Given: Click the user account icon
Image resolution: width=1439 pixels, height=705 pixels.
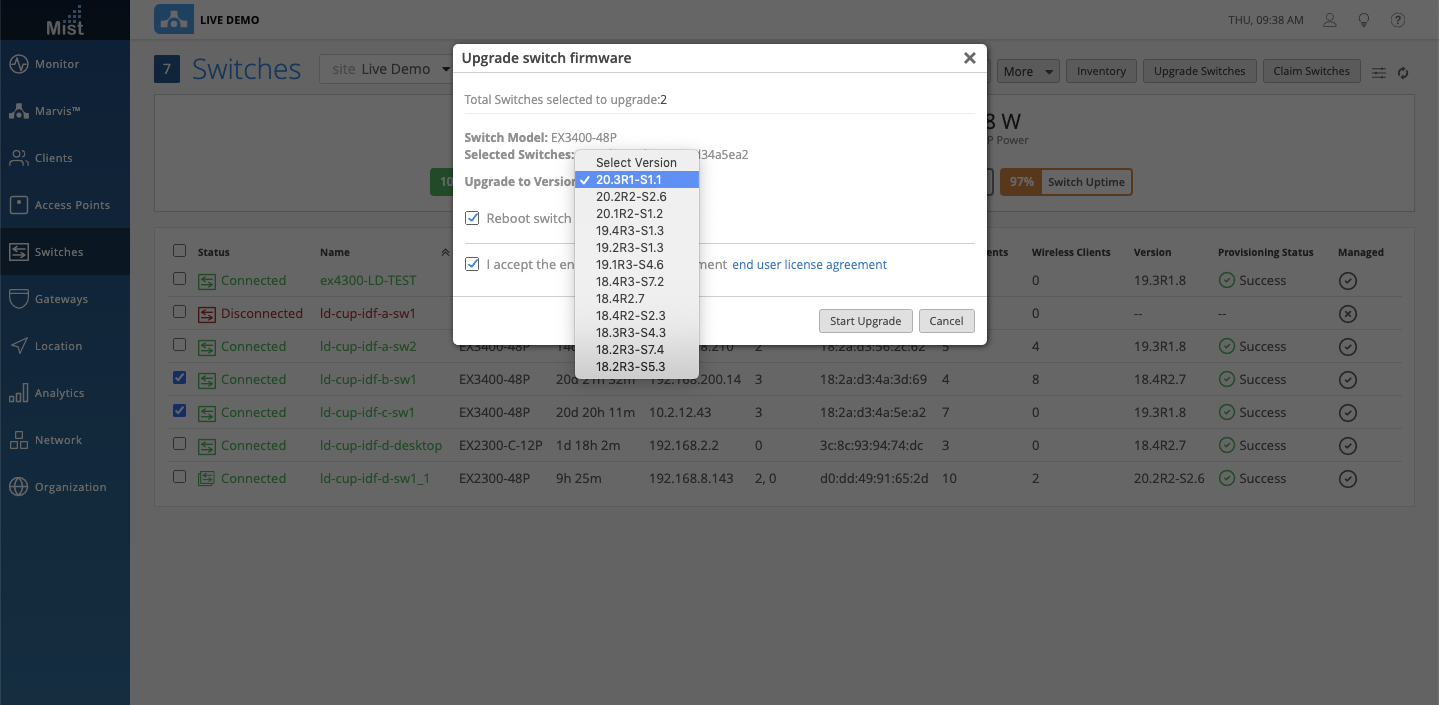Looking at the screenshot, I should point(1329,20).
